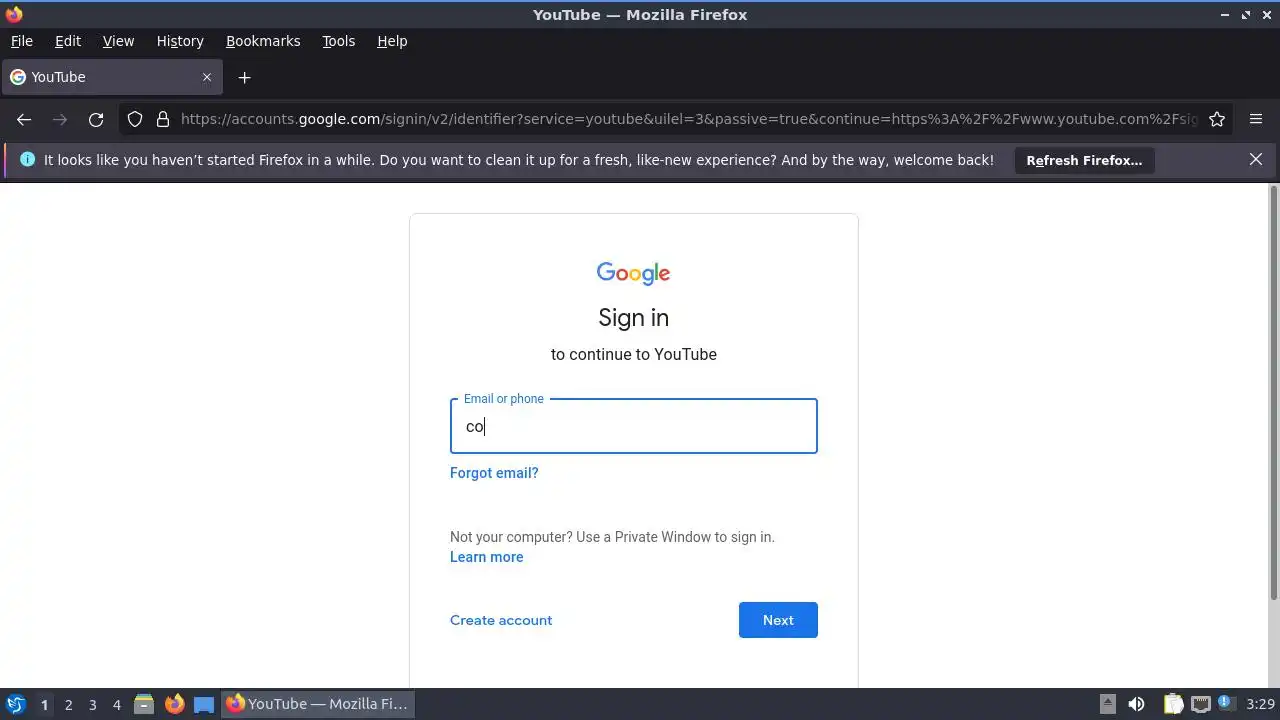1280x720 pixels.
Task: Click the 3:29 clock
Action: 1260,704
